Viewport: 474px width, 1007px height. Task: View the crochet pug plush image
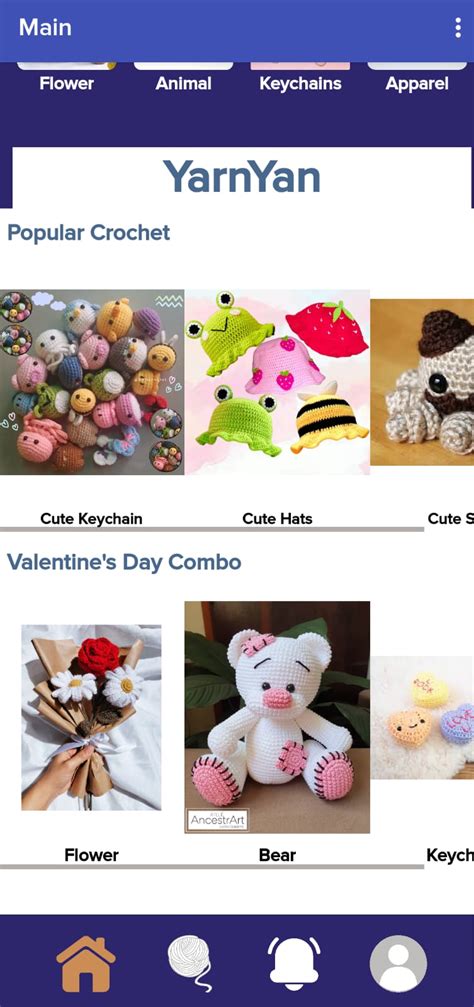coord(423,382)
